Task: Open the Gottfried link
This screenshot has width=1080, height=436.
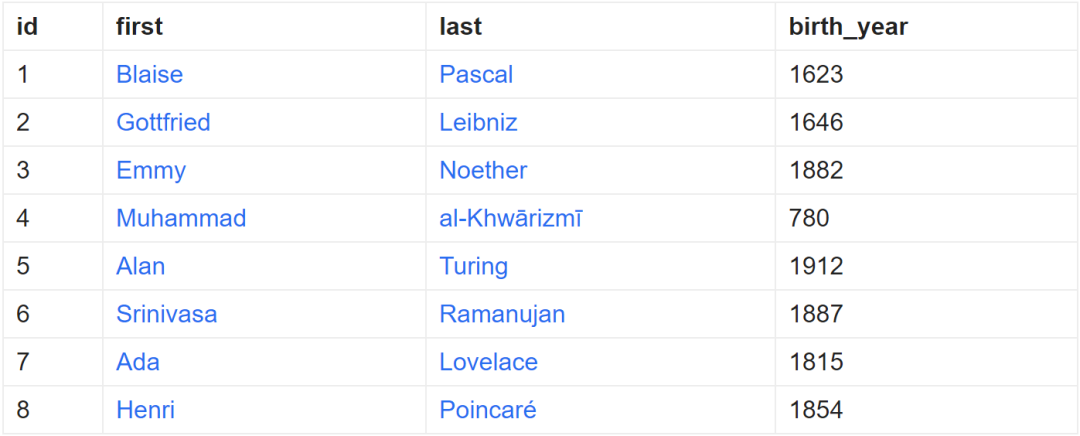Action: click(x=163, y=123)
